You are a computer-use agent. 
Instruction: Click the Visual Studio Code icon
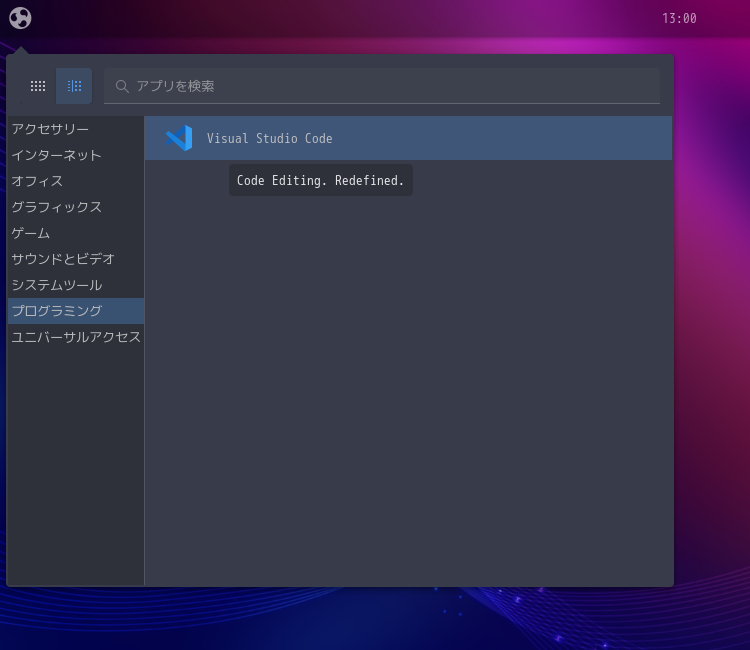tap(179, 138)
